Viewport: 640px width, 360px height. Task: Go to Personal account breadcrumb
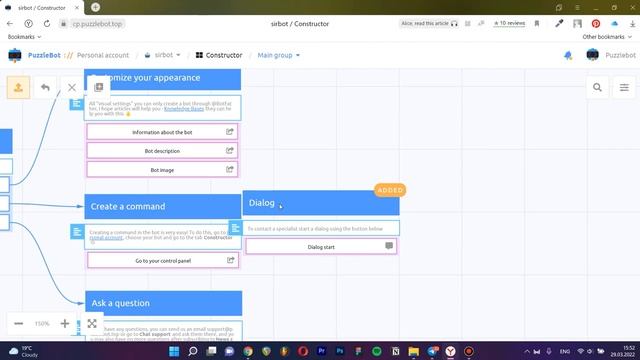coord(103,55)
